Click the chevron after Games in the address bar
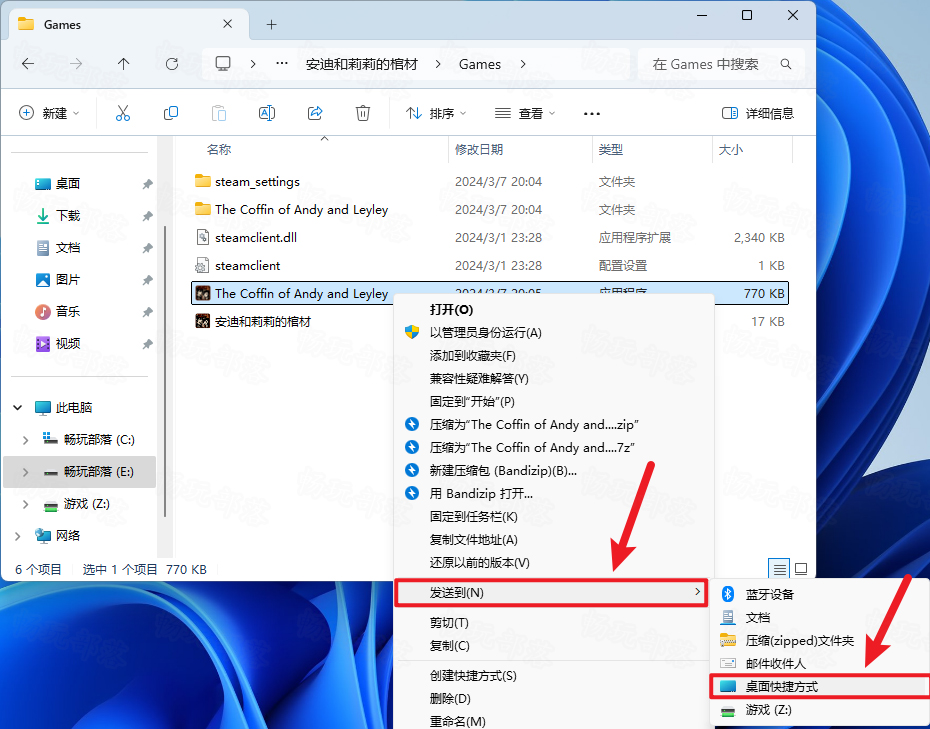 [523, 64]
